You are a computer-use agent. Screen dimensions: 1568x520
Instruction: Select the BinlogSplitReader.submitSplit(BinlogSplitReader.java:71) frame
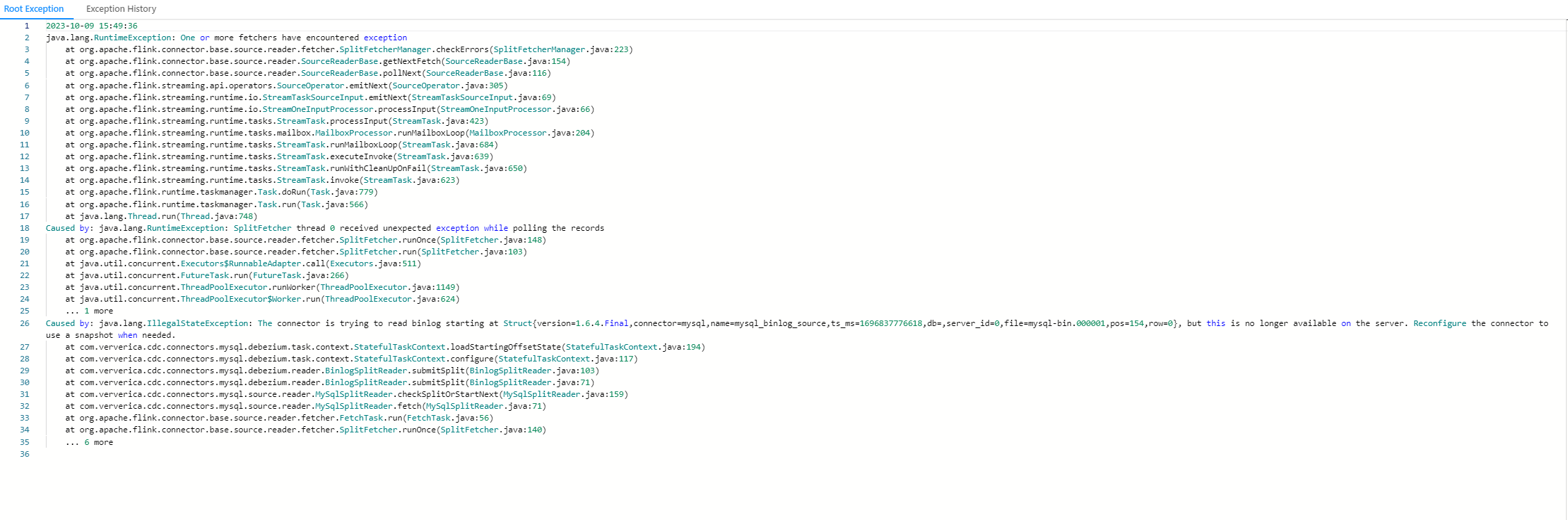pos(330,382)
